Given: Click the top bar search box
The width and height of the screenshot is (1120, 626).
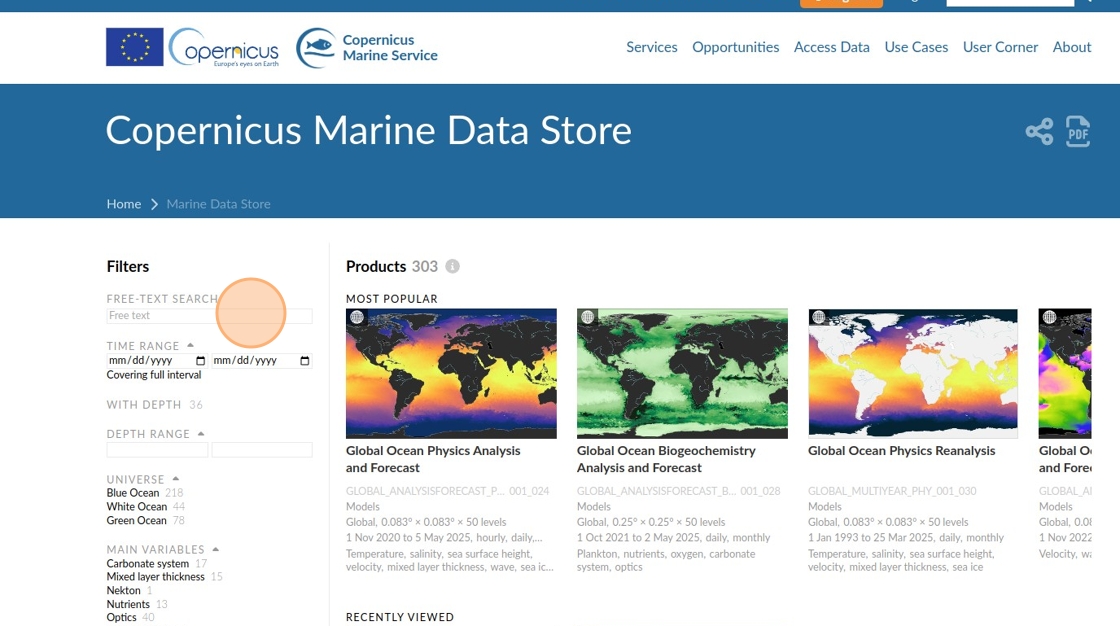Looking at the screenshot, I should coord(1010,3).
